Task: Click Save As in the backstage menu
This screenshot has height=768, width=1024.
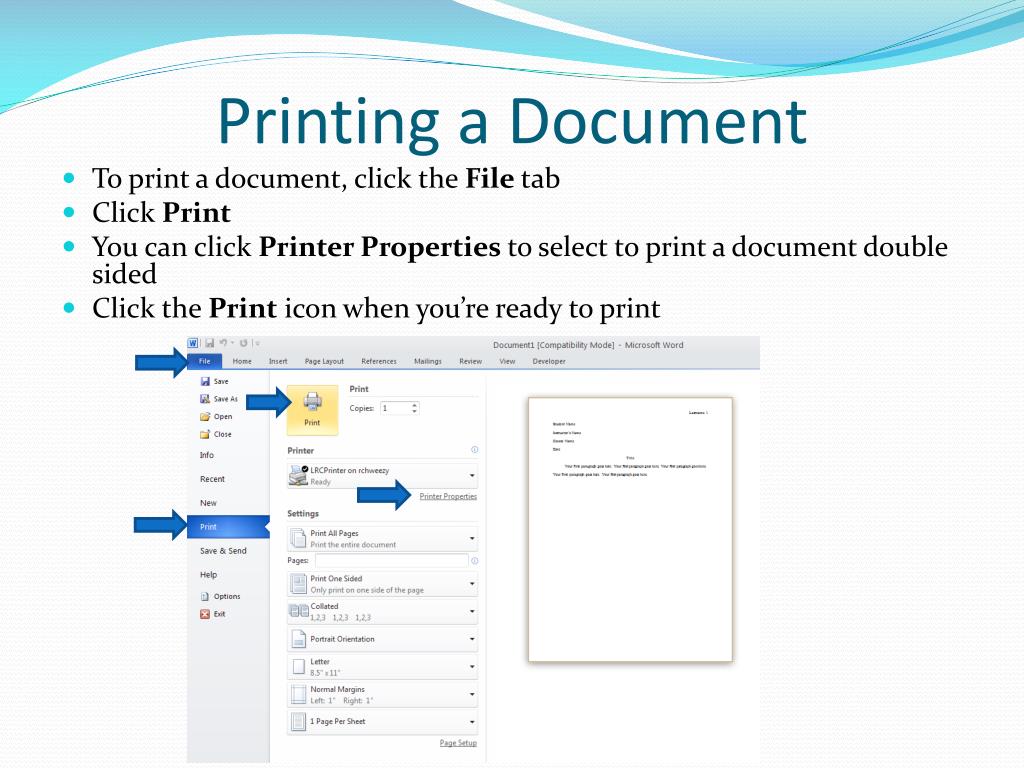Action: [x=219, y=399]
